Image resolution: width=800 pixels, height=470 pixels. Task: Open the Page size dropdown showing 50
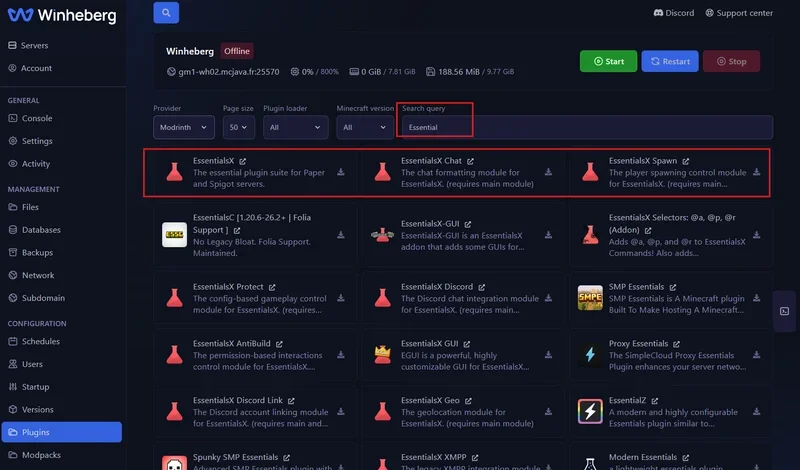[238, 127]
